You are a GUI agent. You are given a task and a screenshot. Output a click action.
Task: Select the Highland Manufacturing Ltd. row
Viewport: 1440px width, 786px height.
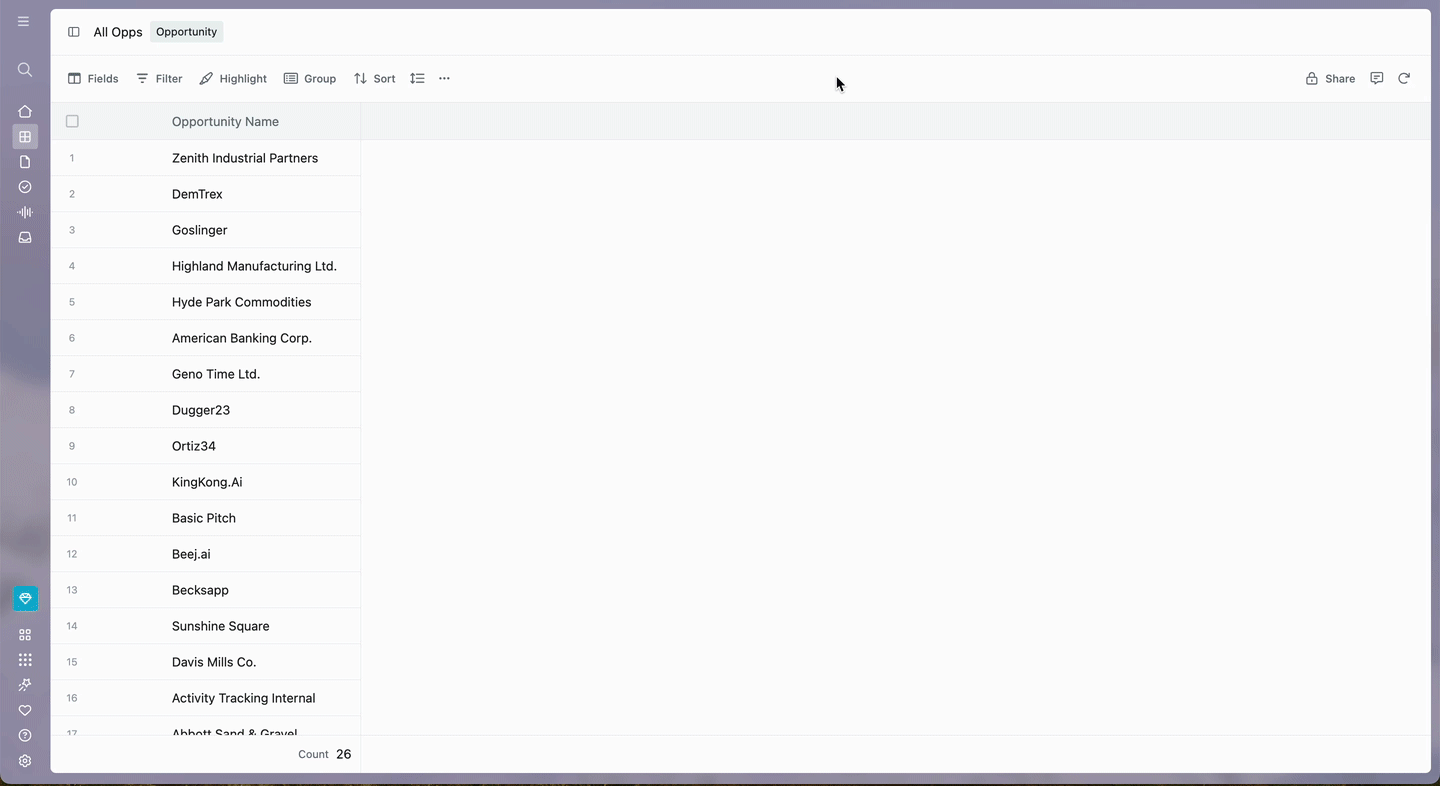point(205,266)
